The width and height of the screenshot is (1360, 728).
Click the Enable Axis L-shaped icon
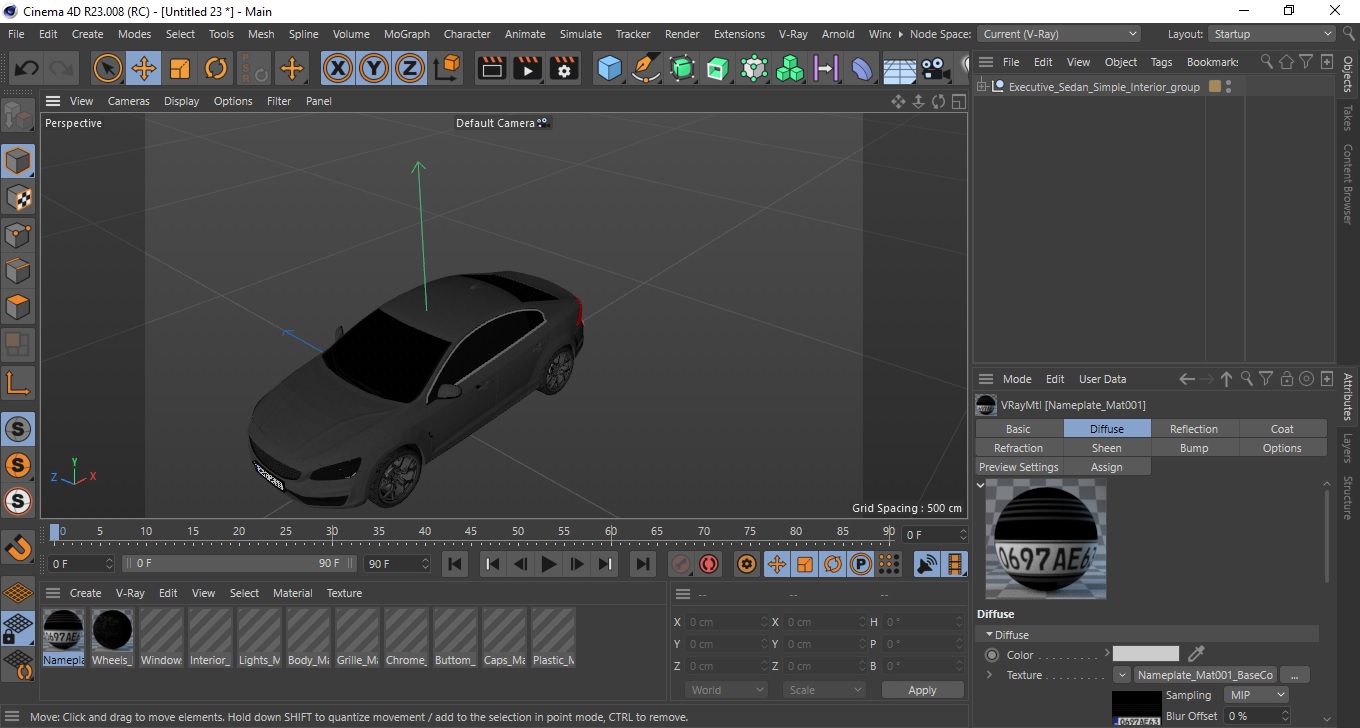[18, 382]
